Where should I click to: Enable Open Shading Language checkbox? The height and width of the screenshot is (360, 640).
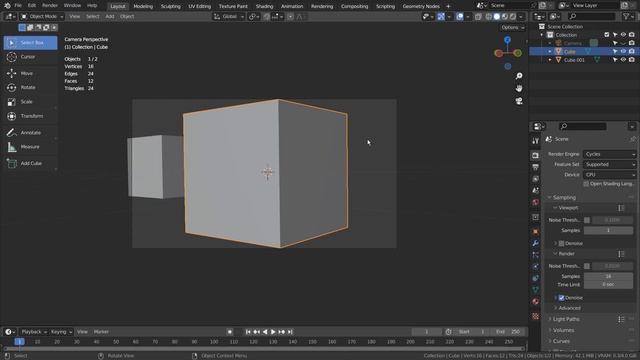point(586,184)
